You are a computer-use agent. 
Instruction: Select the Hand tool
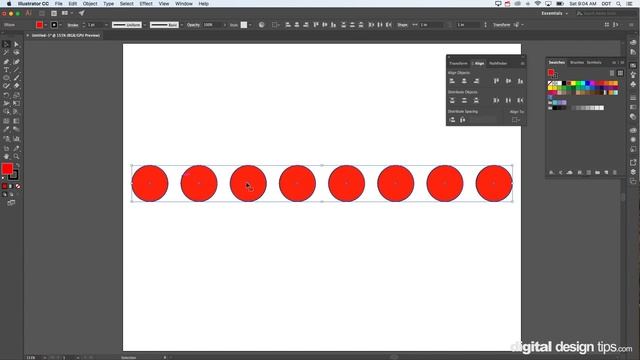(x=6, y=157)
